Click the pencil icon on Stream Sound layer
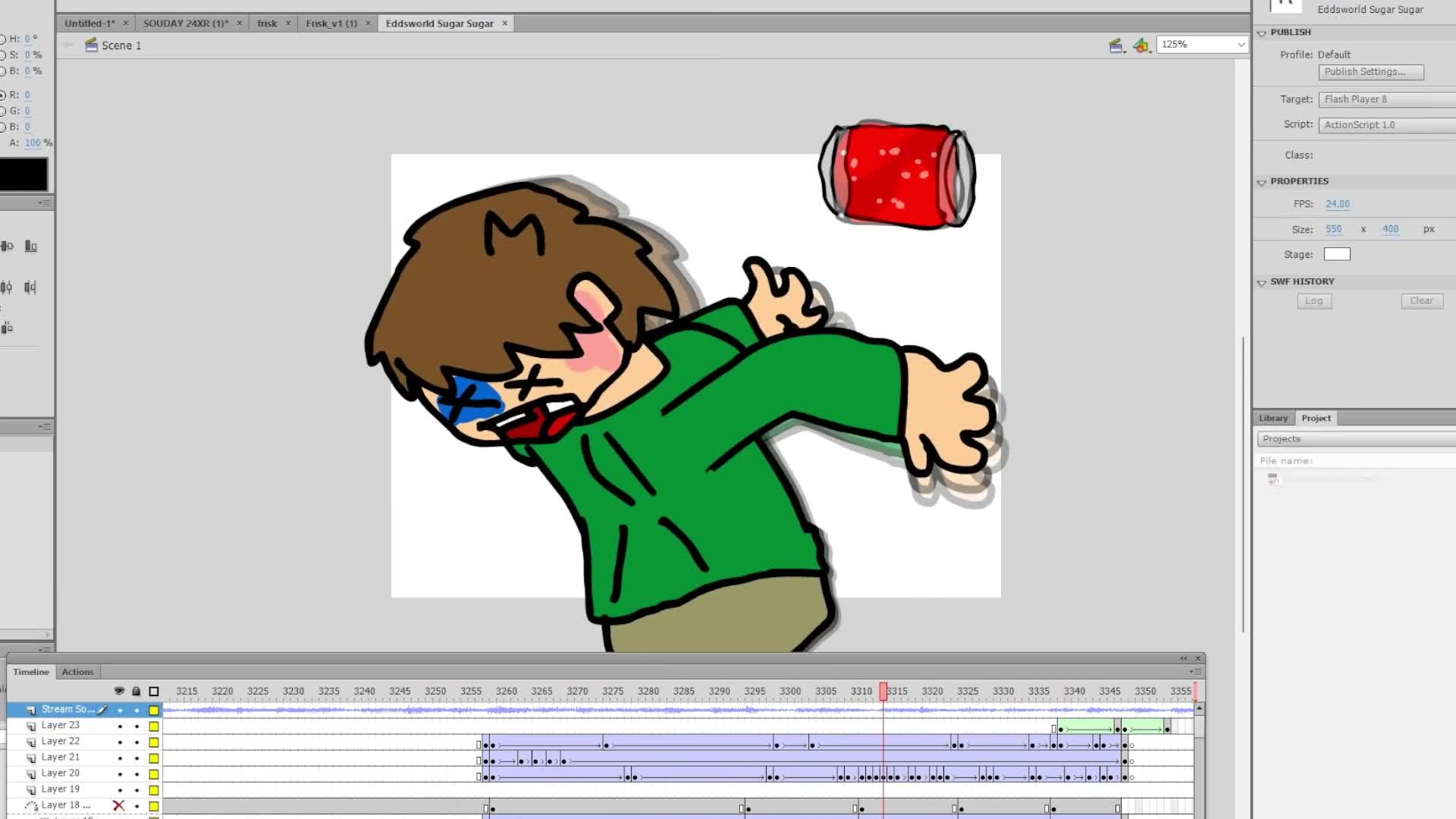 (102, 710)
